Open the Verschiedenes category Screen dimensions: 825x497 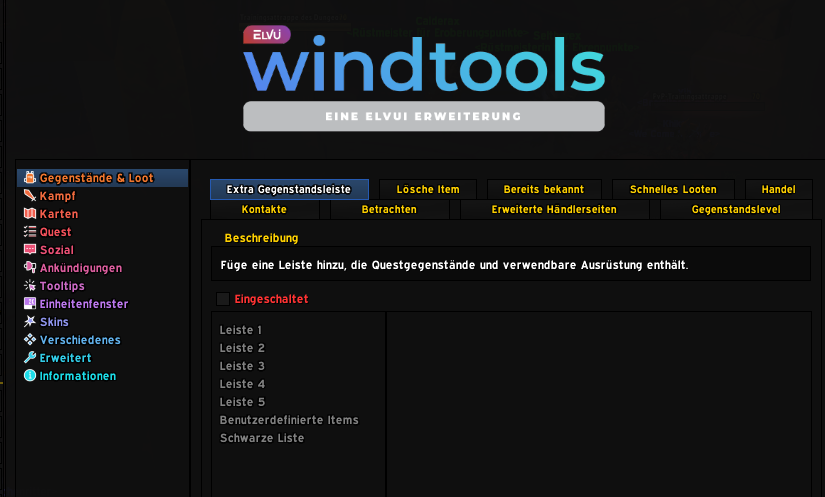tap(79, 340)
